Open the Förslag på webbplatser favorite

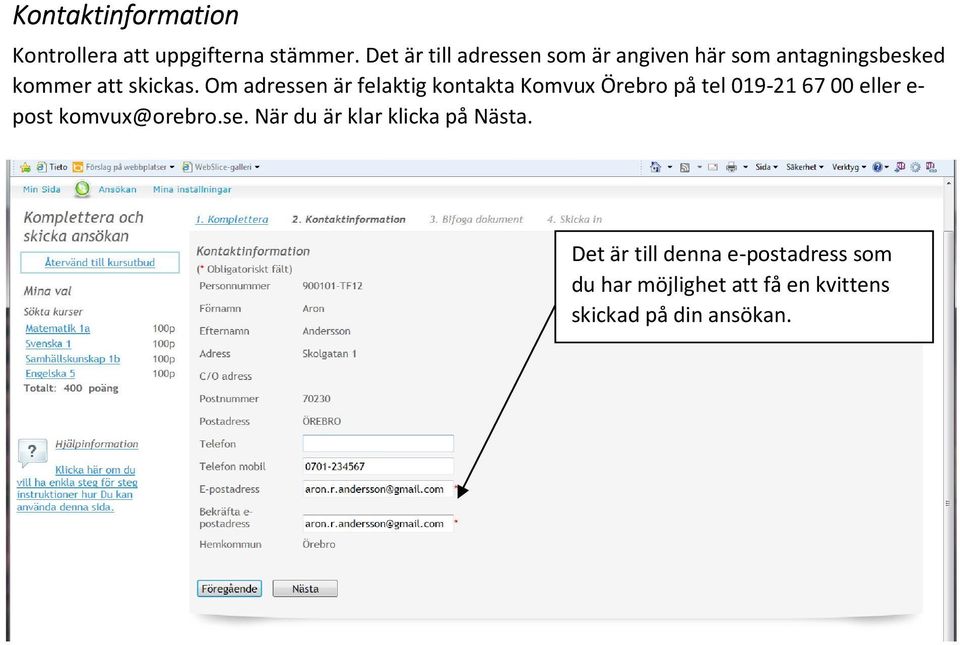(120, 166)
